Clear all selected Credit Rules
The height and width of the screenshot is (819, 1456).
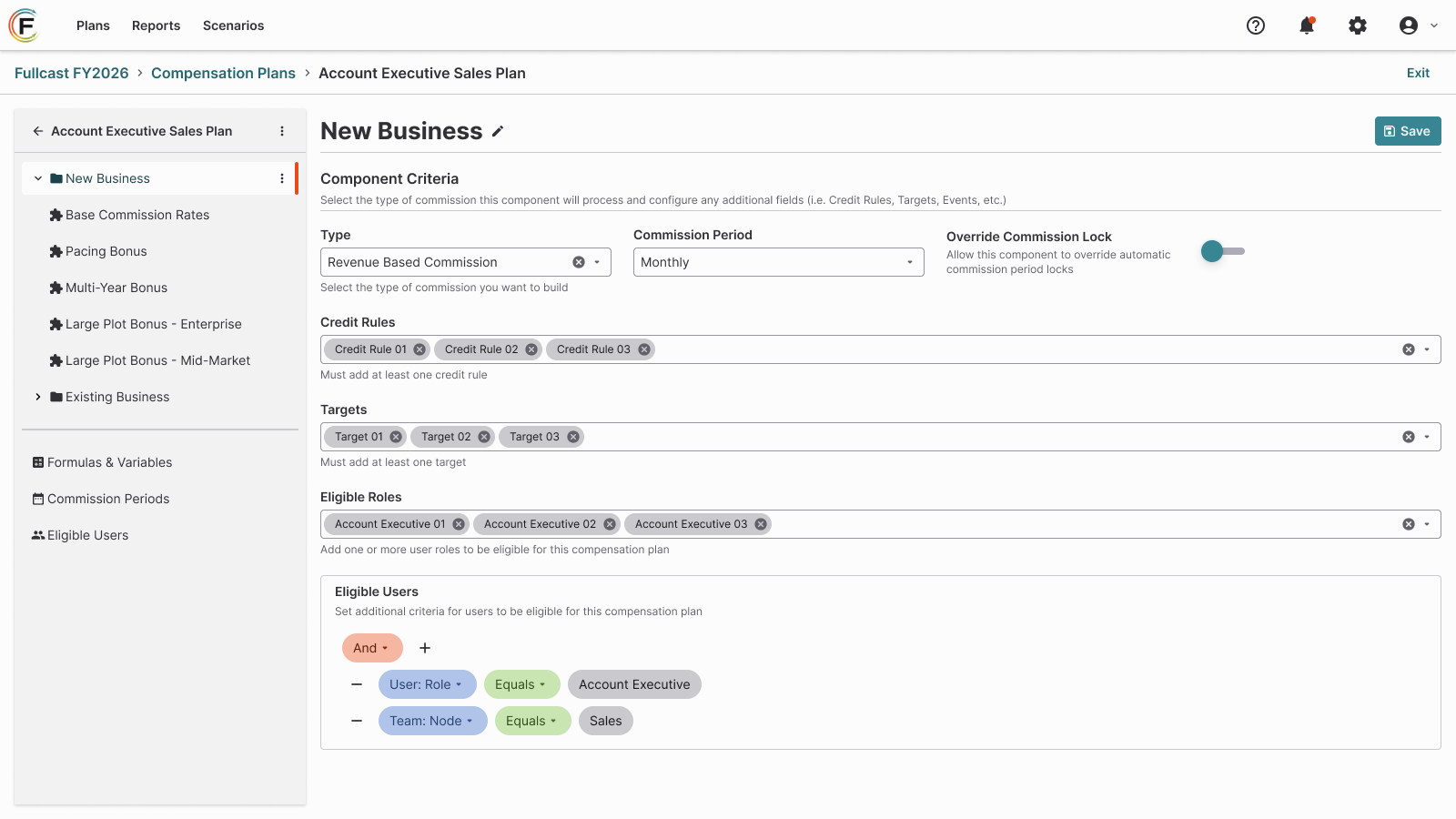pyautogui.click(x=1409, y=349)
